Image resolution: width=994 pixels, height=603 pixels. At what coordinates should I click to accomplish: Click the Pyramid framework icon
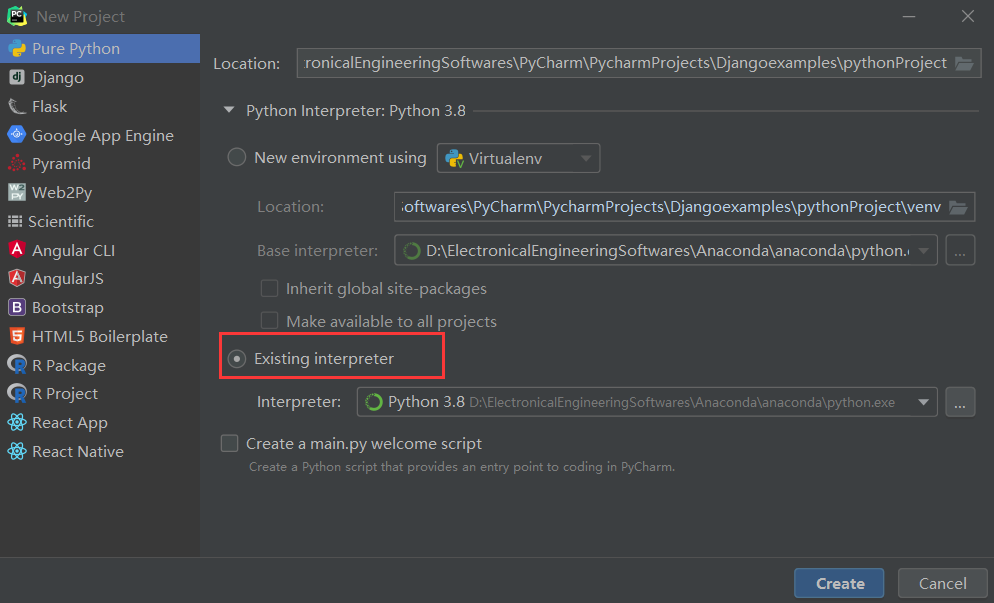tap(16, 163)
